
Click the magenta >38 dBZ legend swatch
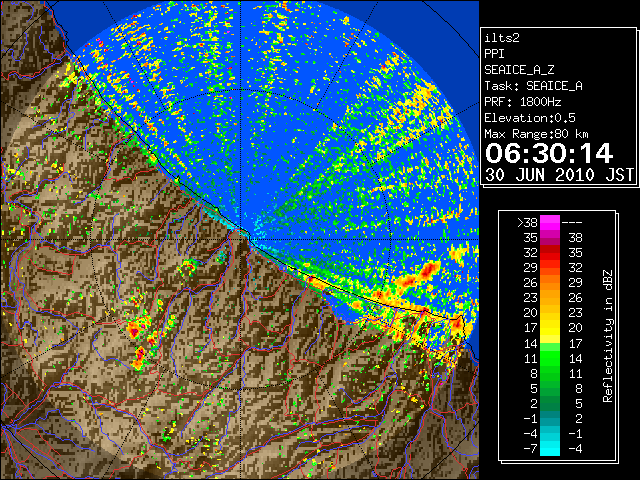(x=550, y=223)
